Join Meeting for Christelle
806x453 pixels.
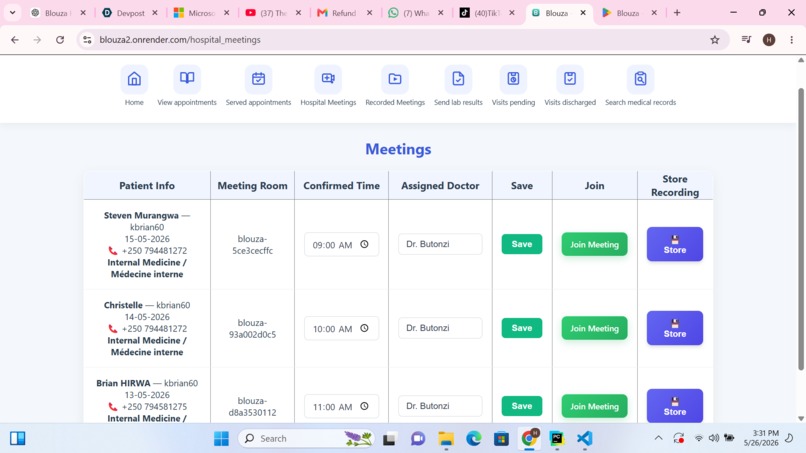click(x=594, y=328)
